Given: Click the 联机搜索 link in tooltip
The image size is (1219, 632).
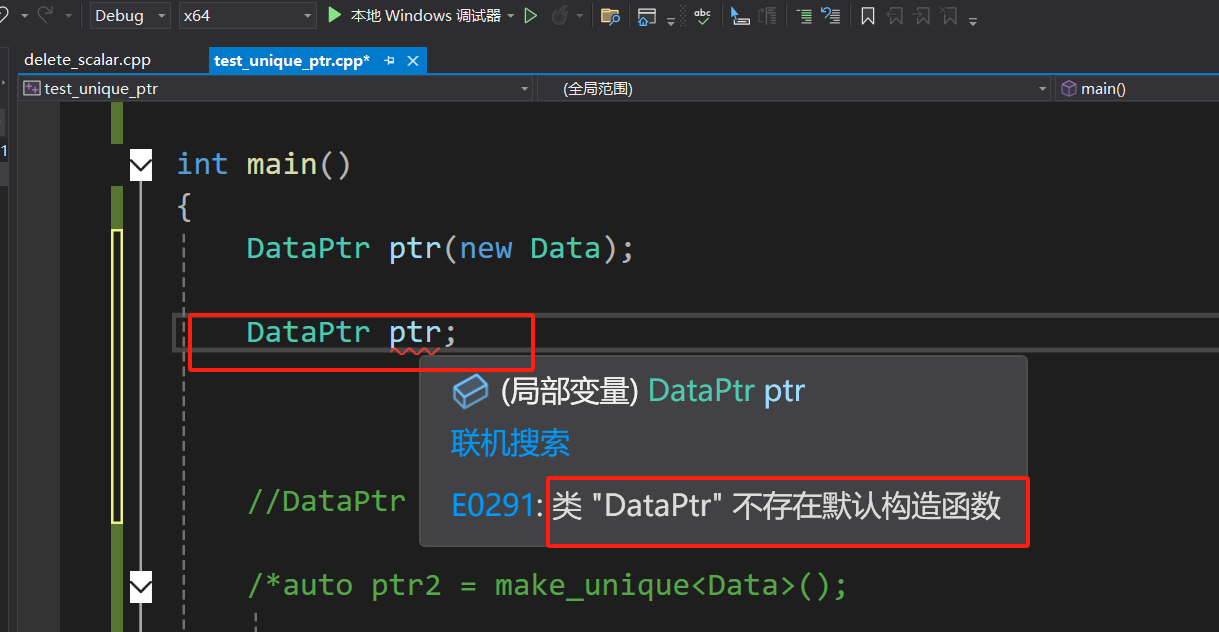Looking at the screenshot, I should click(510, 443).
